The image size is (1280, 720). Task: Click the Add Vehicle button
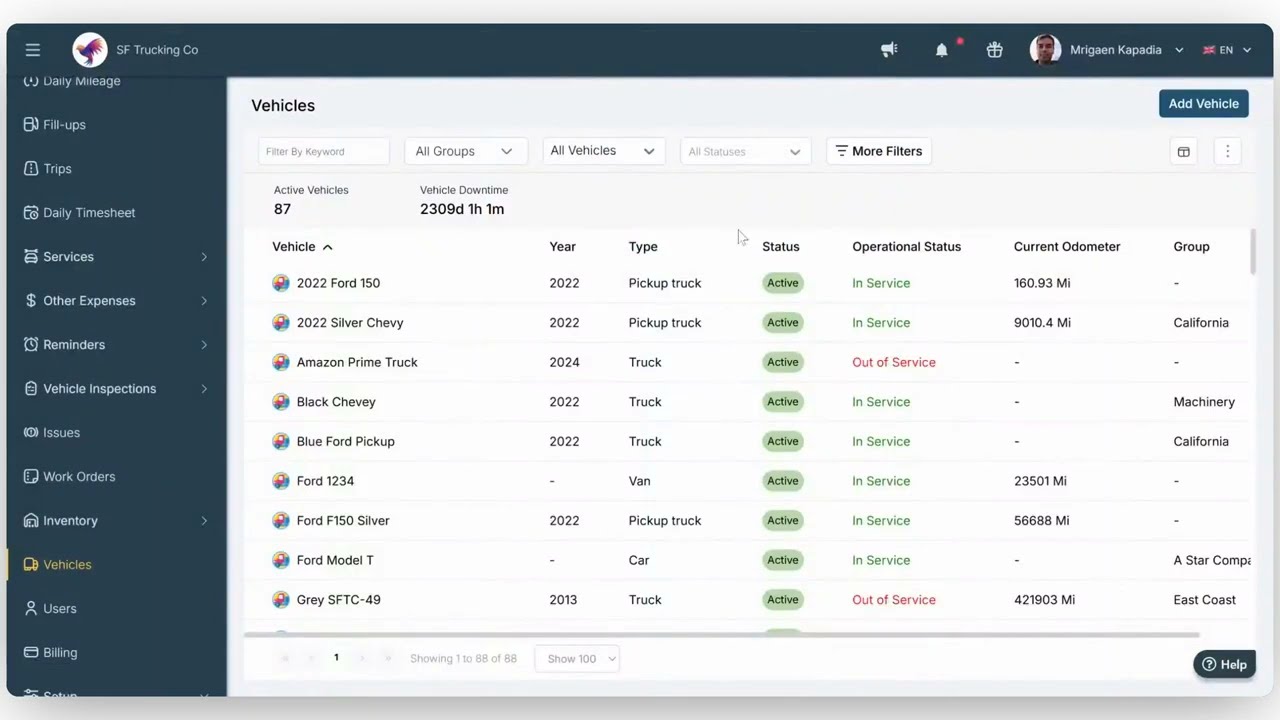pos(1203,103)
